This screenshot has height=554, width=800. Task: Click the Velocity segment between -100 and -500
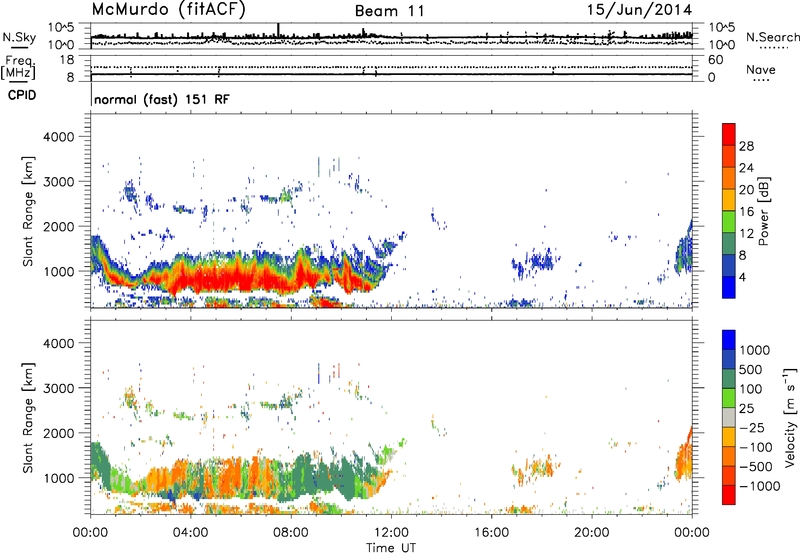click(729, 457)
